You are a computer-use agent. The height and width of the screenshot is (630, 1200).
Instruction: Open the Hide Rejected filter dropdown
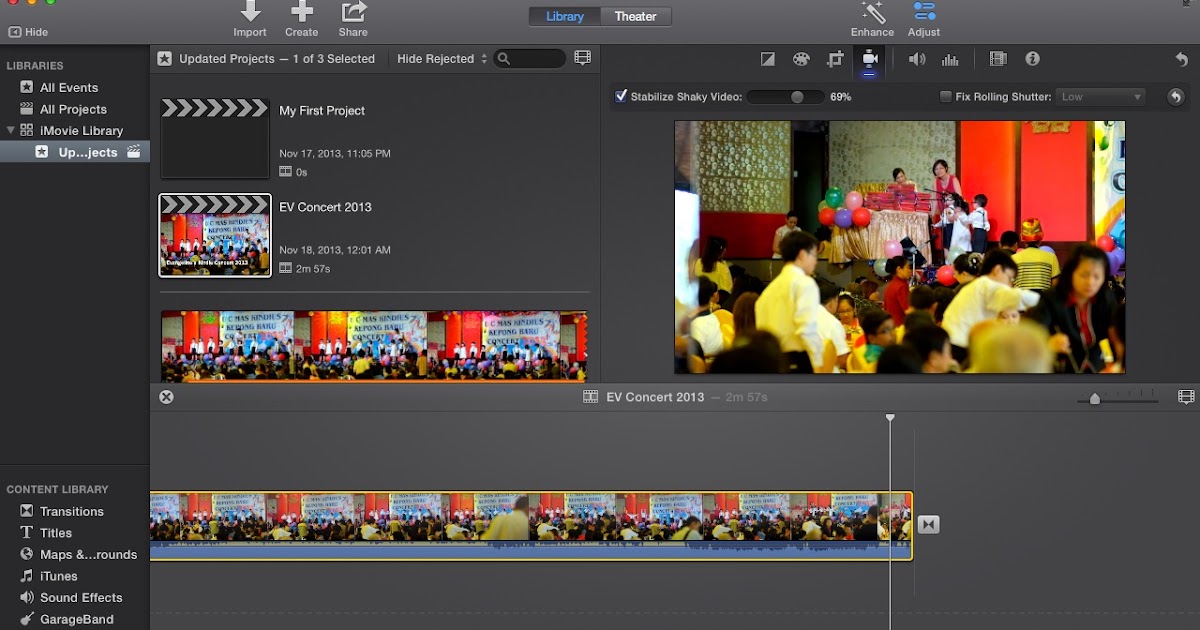438,58
